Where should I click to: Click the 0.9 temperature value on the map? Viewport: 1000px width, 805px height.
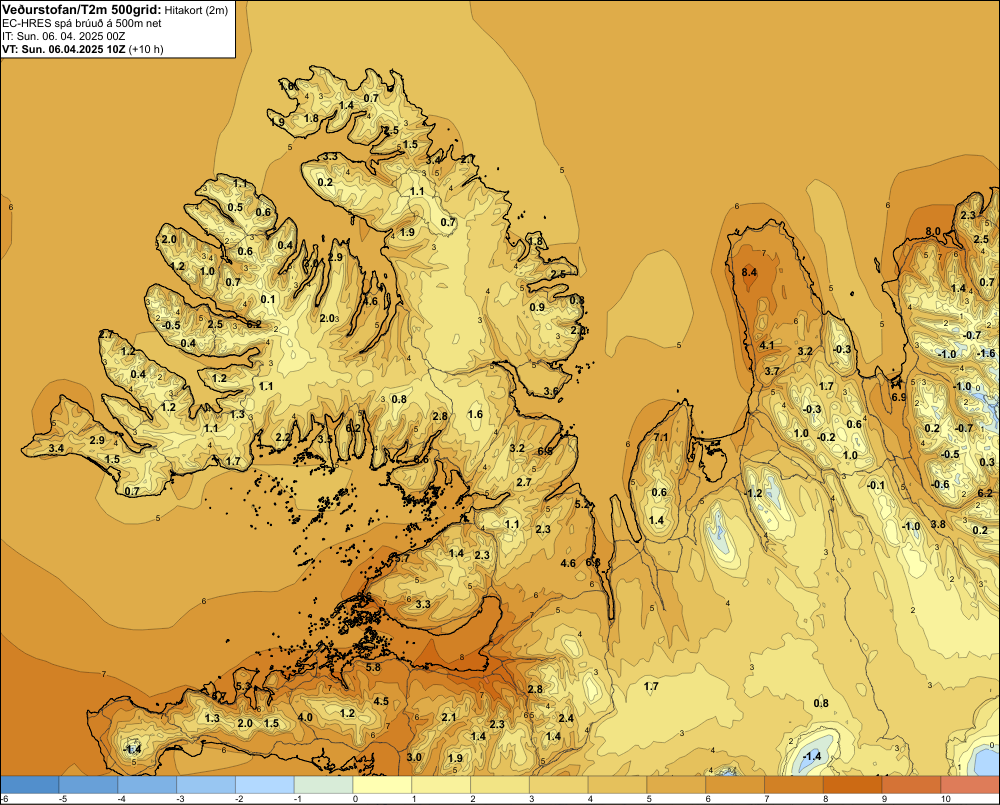[x=537, y=307]
